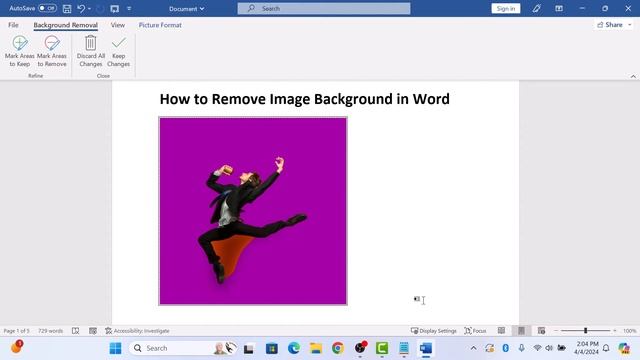
Task: Click the heading 'How to Remove Image Background in Word'
Action: point(304,99)
